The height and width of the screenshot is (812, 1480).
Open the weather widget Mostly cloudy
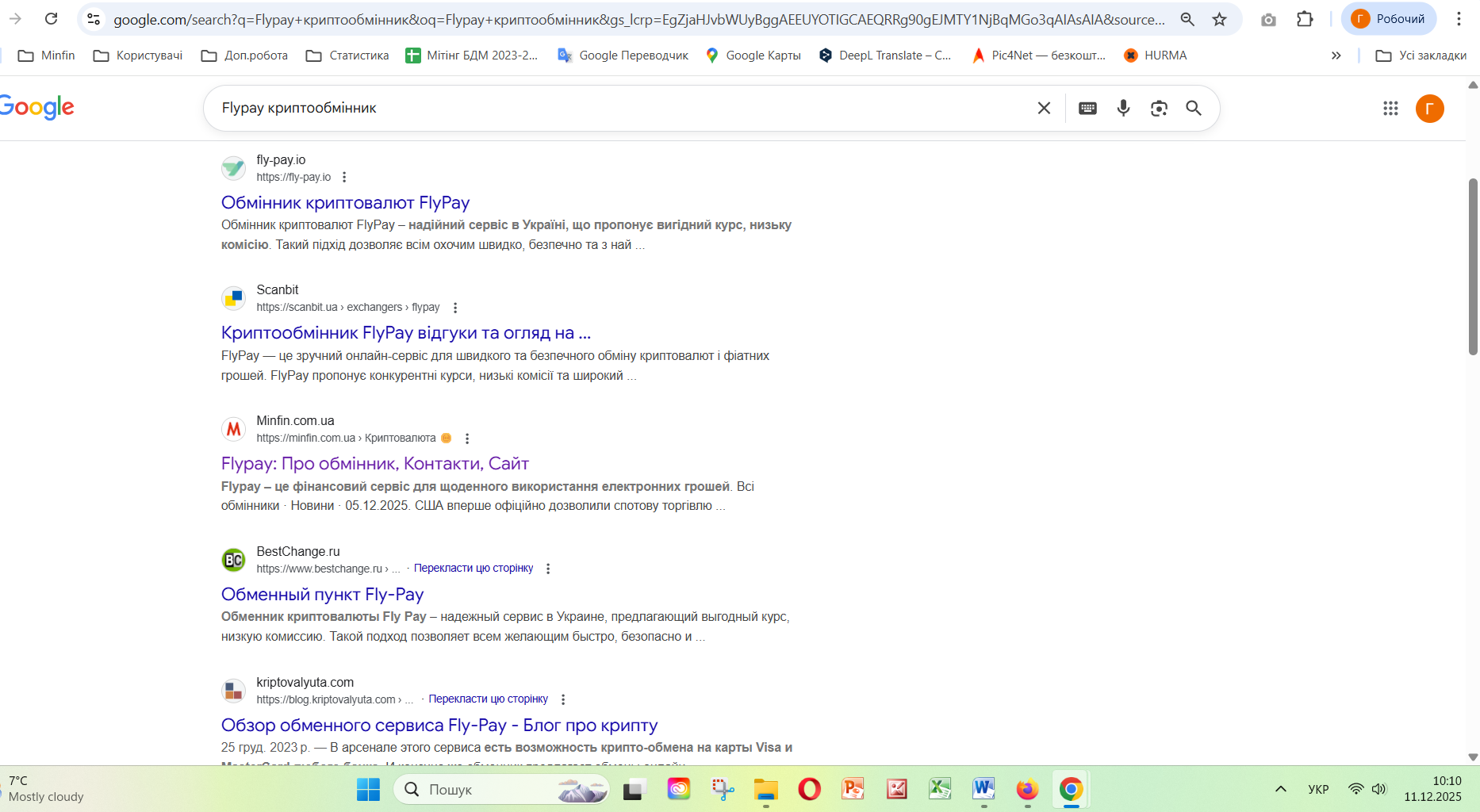[x=44, y=789]
